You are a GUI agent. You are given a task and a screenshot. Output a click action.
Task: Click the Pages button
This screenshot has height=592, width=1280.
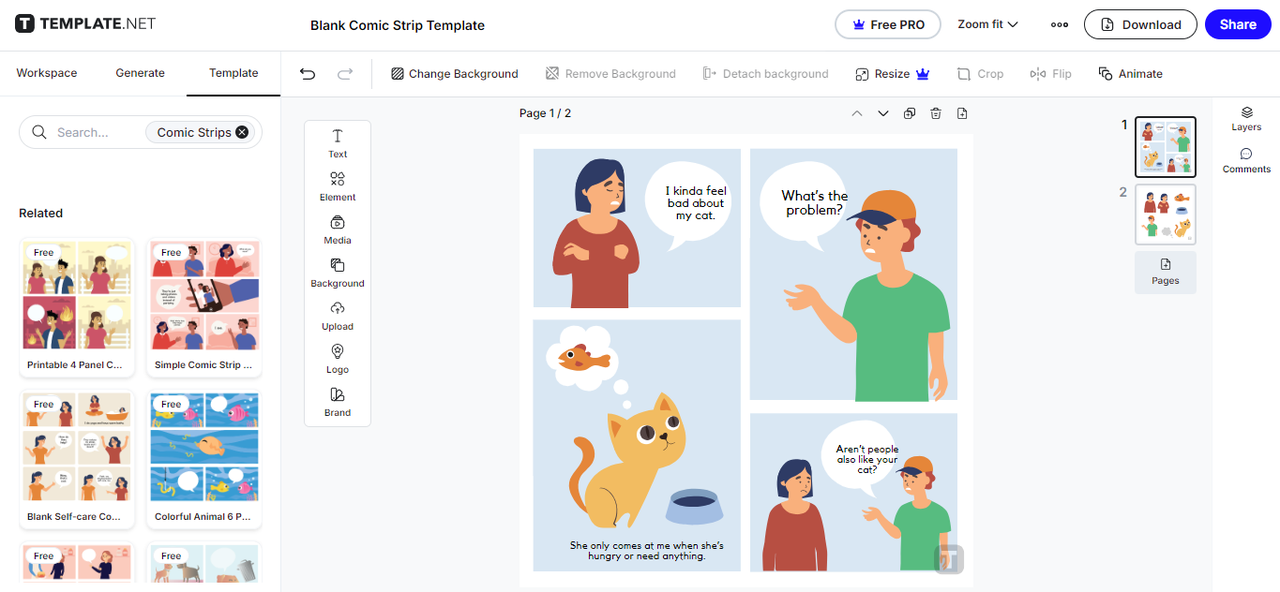(1166, 272)
